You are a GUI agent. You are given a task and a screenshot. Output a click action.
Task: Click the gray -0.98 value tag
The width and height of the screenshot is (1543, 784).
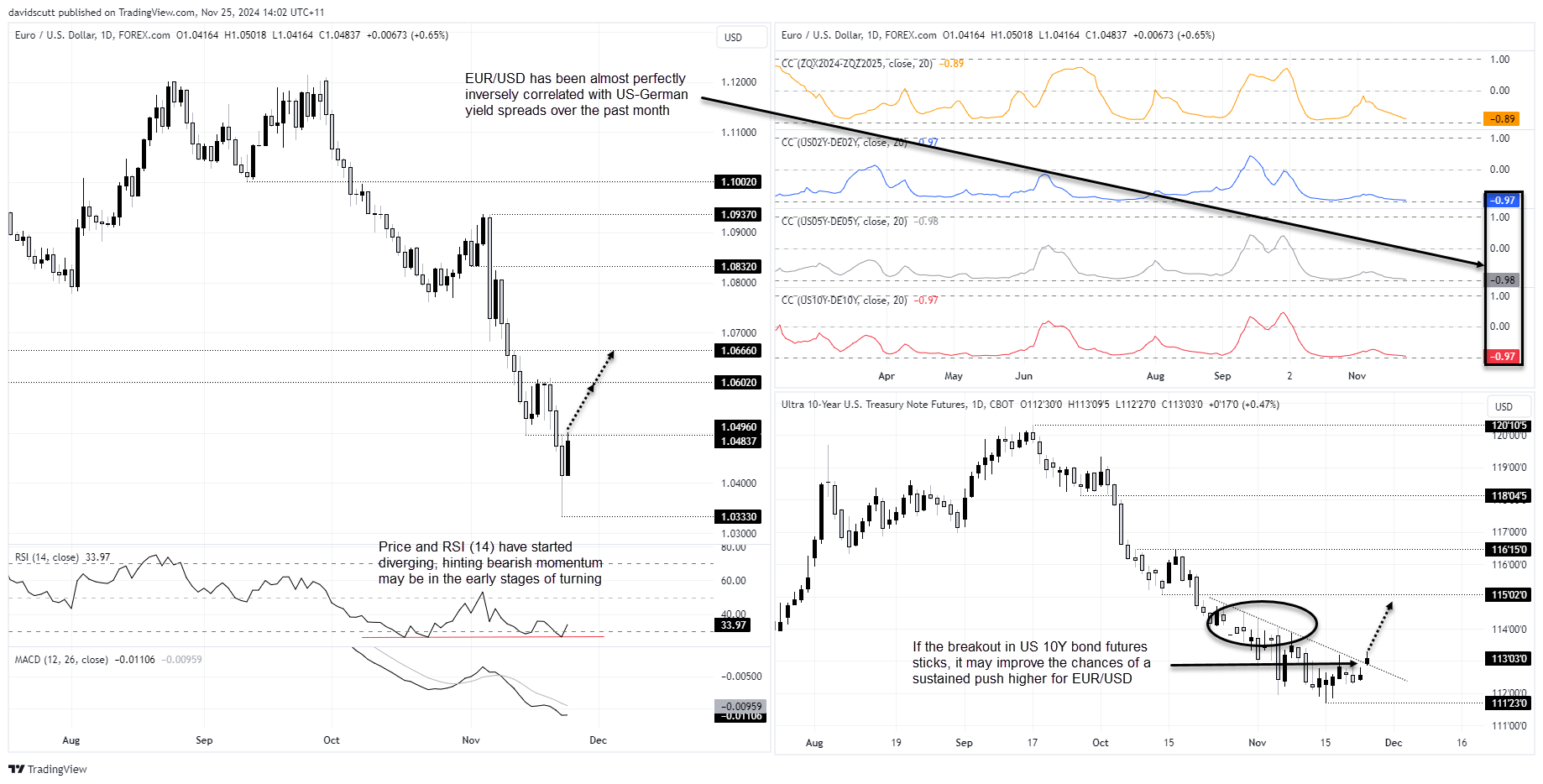[1503, 280]
